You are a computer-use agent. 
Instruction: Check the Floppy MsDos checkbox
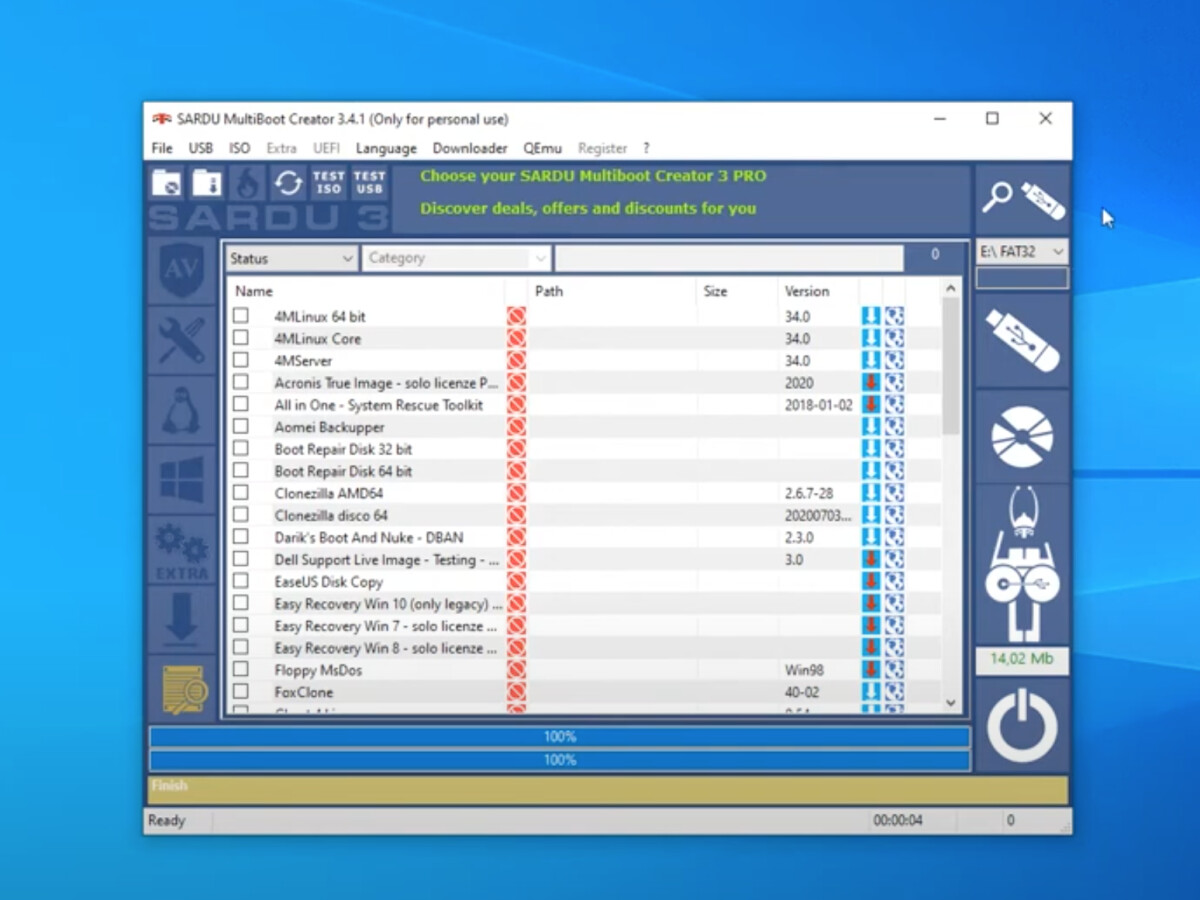pos(241,670)
